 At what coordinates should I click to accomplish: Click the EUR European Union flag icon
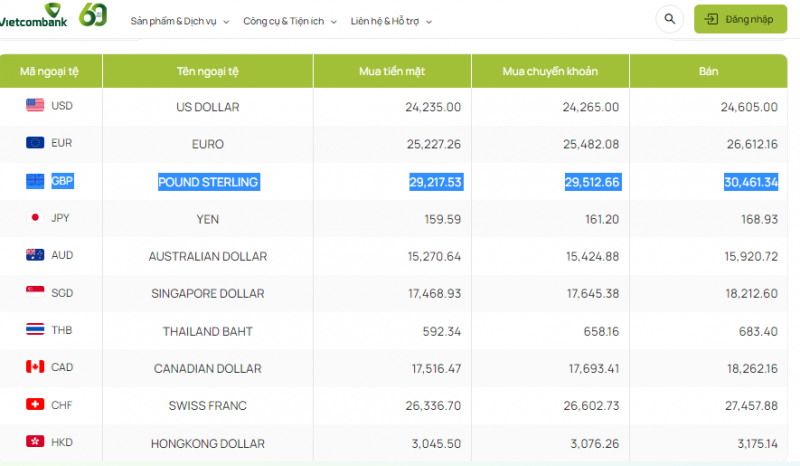(35, 142)
